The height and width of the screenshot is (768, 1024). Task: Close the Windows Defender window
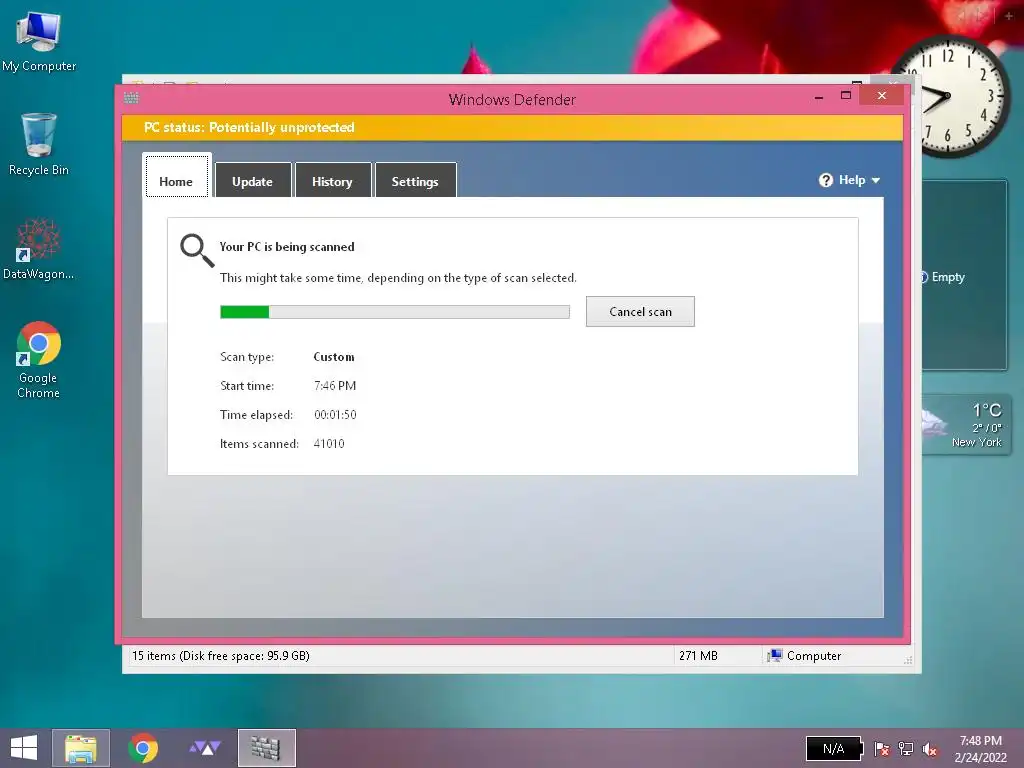tap(882, 95)
